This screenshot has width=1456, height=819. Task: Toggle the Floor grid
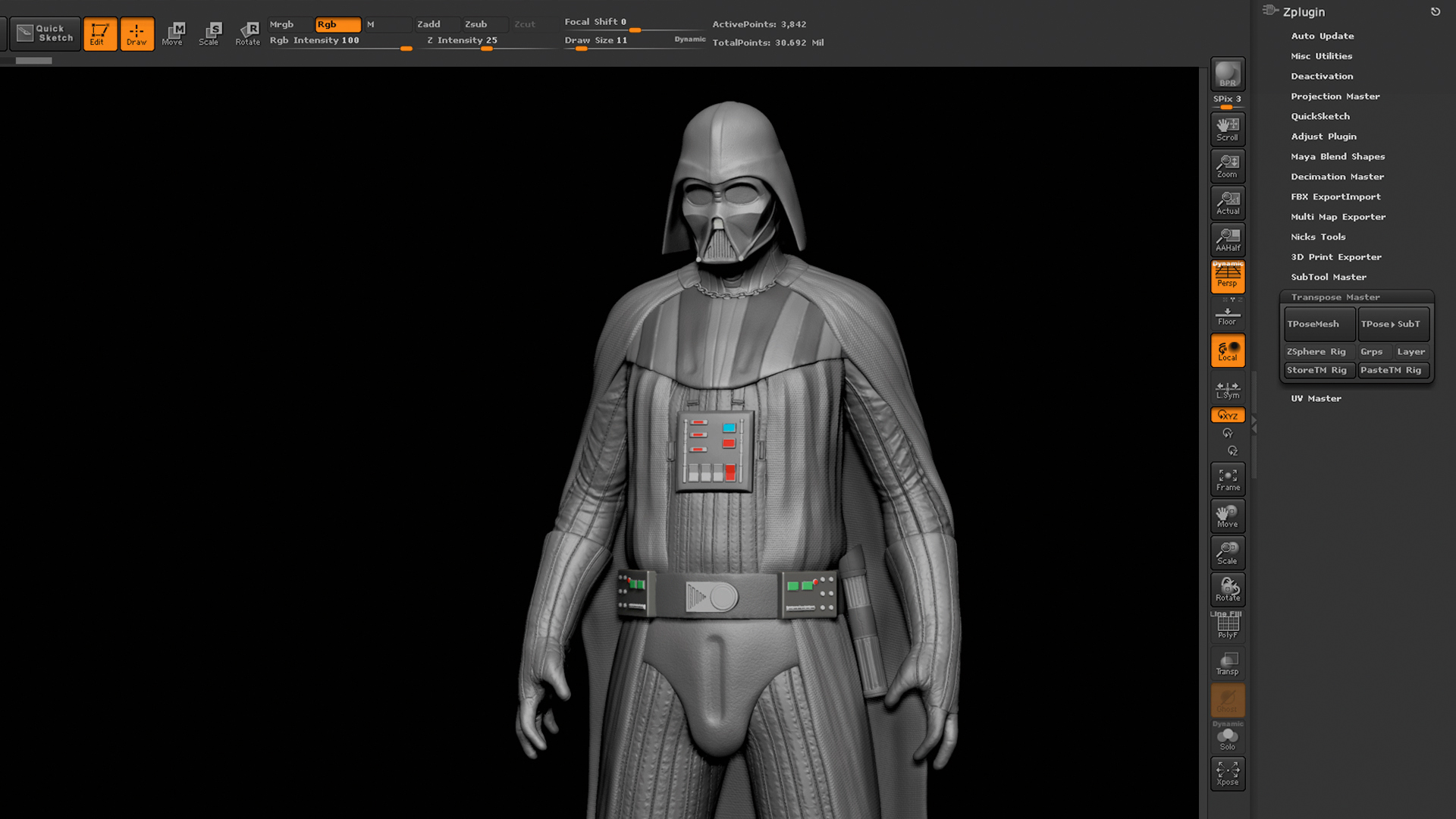click(1228, 316)
